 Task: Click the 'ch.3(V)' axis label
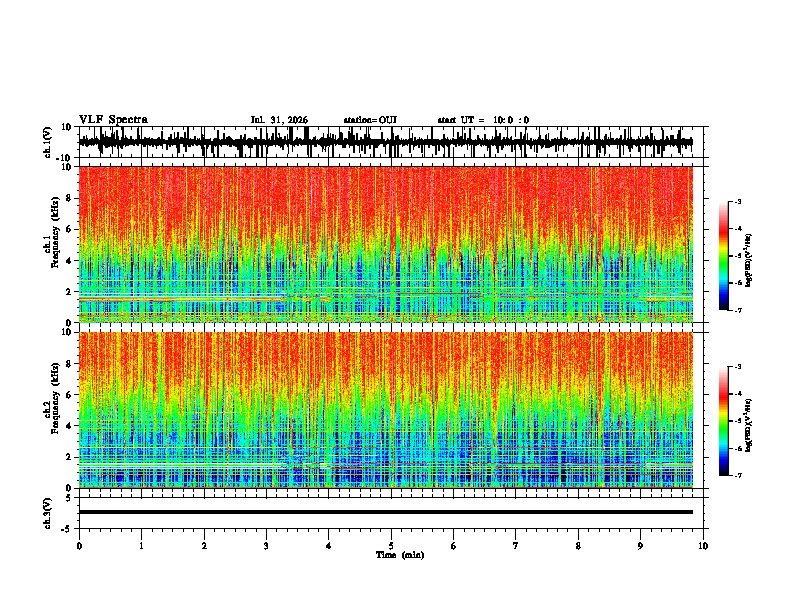(x=48, y=513)
